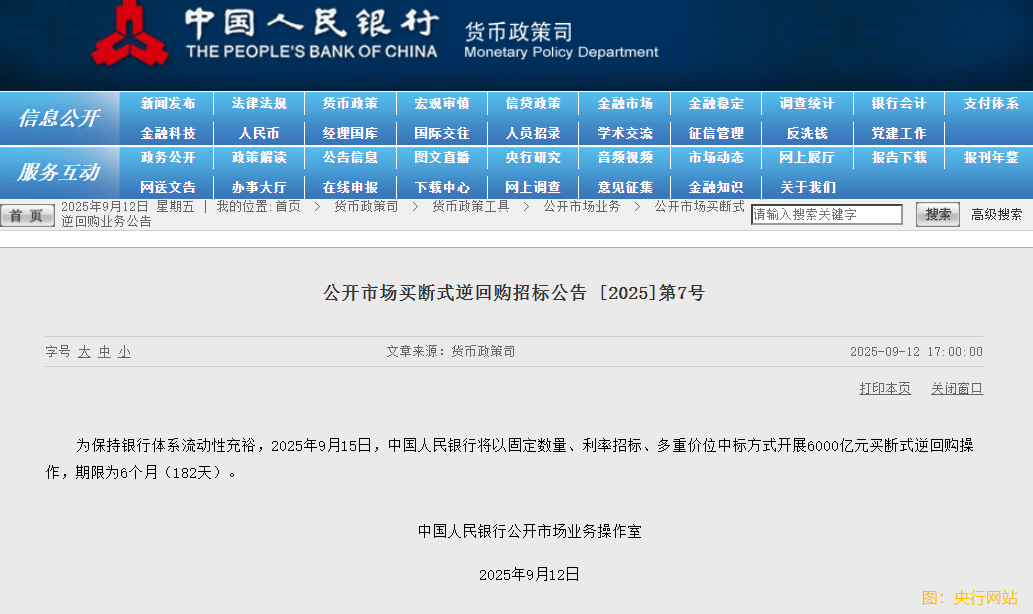Visit 办事大厅 navigation item
1033x614 pixels.
(x=259, y=187)
